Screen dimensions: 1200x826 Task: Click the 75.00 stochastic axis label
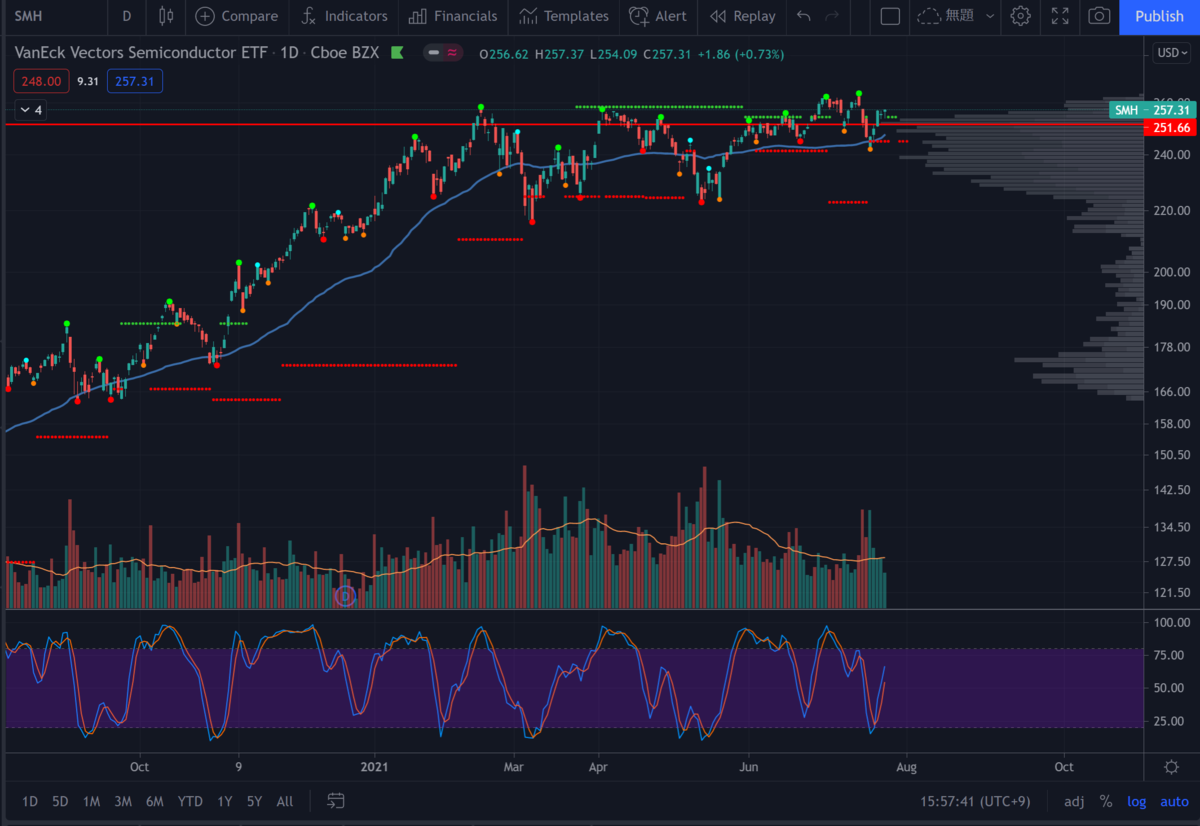pyautogui.click(x=1167, y=655)
